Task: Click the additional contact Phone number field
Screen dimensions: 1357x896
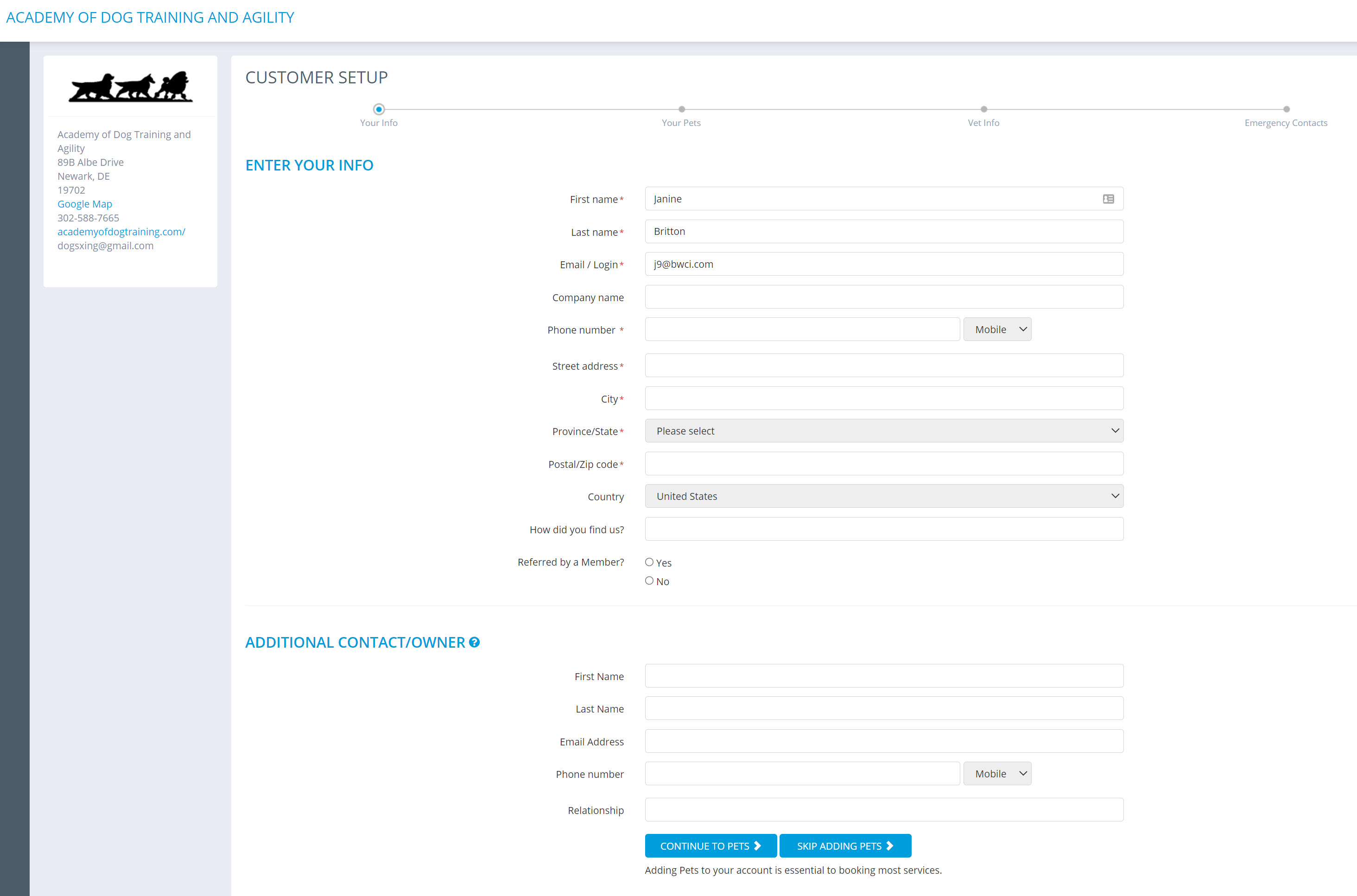Action: click(x=802, y=774)
